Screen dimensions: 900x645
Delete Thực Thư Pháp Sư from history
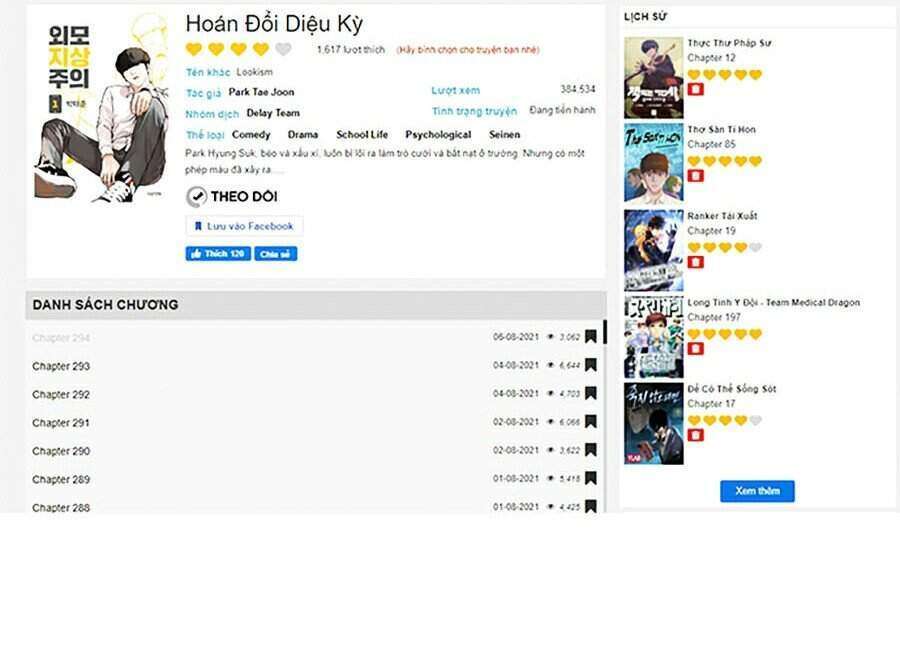(x=695, y=89)
